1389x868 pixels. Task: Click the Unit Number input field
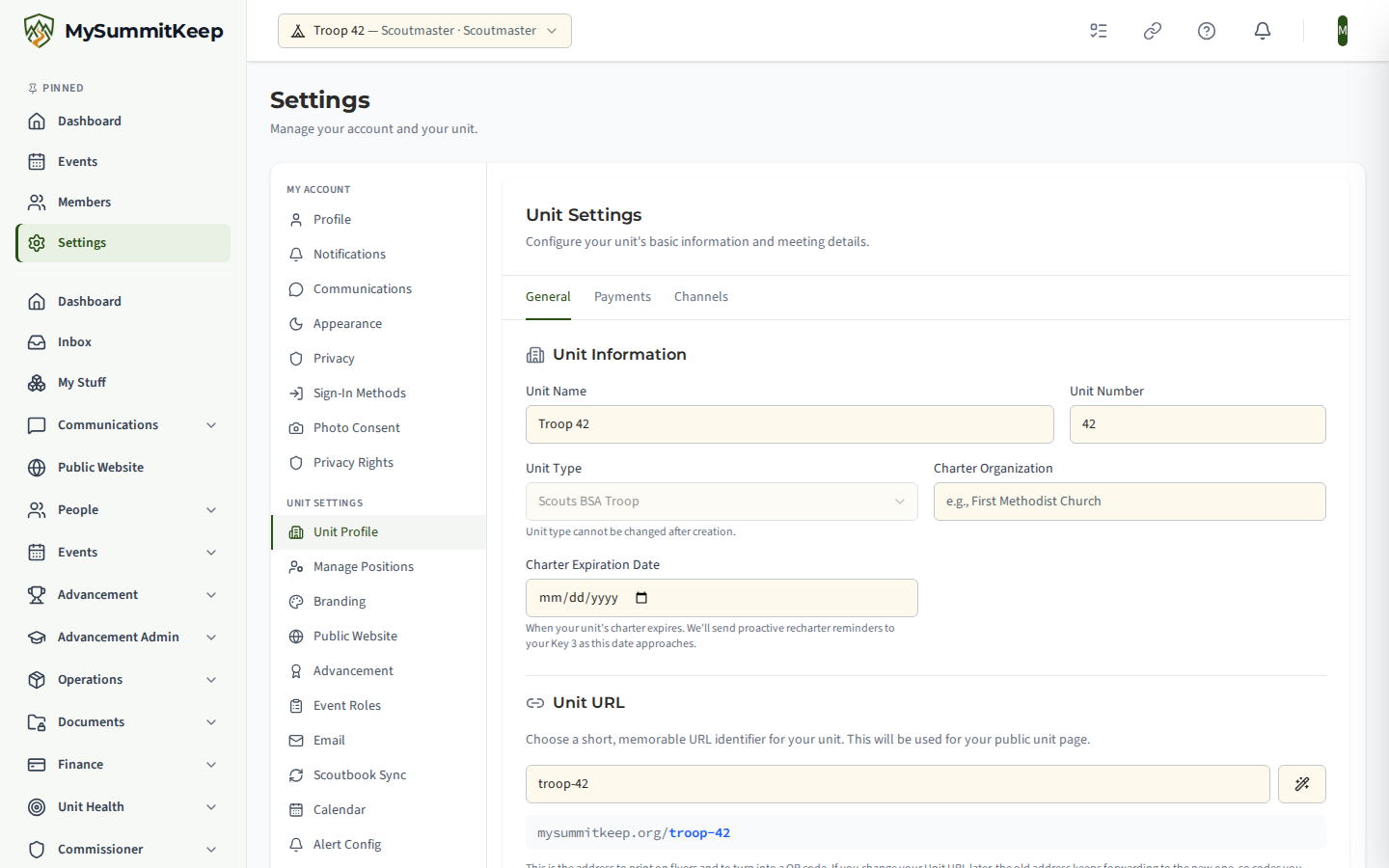pos(1198,424)
